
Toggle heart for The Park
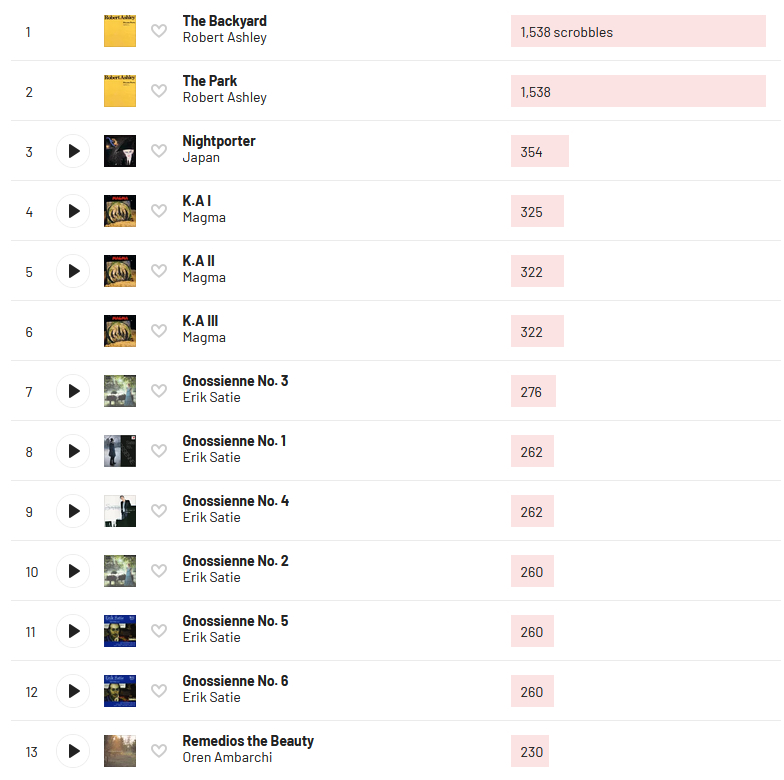pyautogui.click(x=159, y=91)
